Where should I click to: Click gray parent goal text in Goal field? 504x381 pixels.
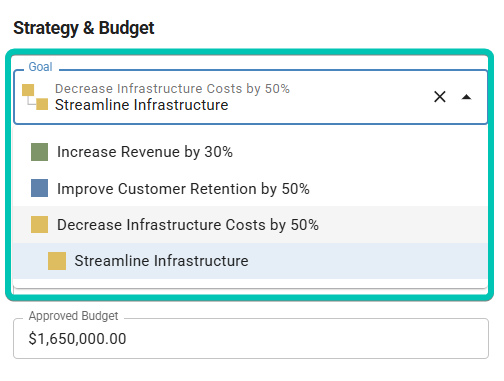click(172, 89)
